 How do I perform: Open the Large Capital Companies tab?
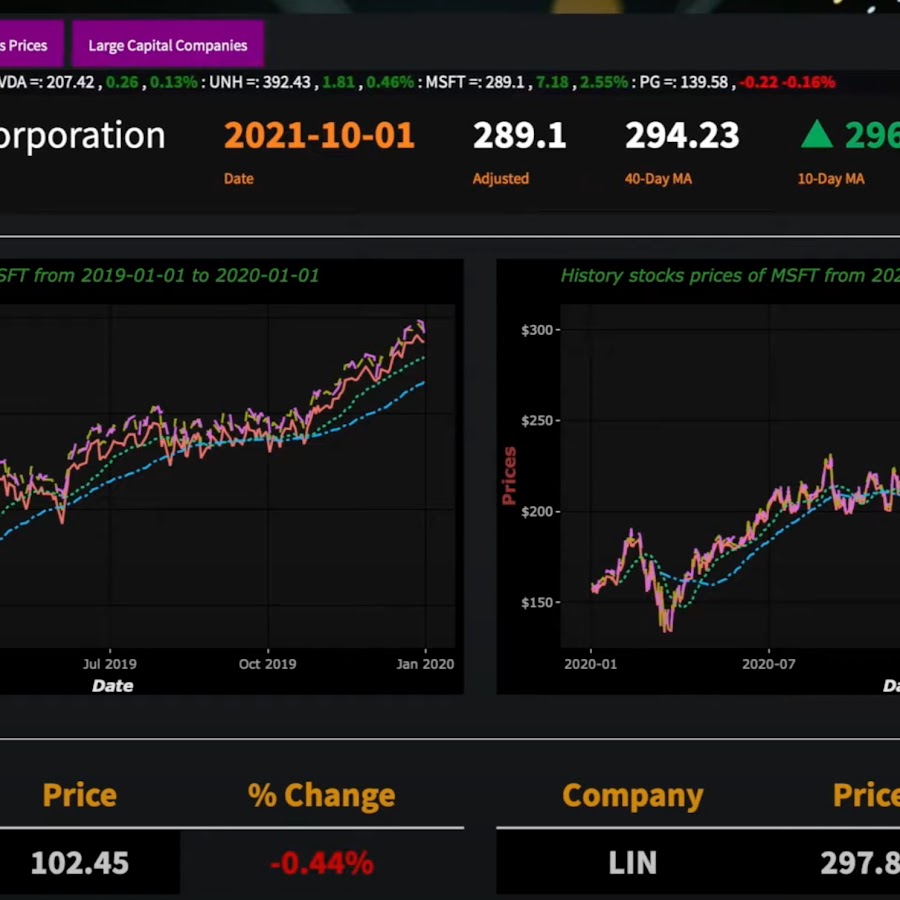(168, 45)
